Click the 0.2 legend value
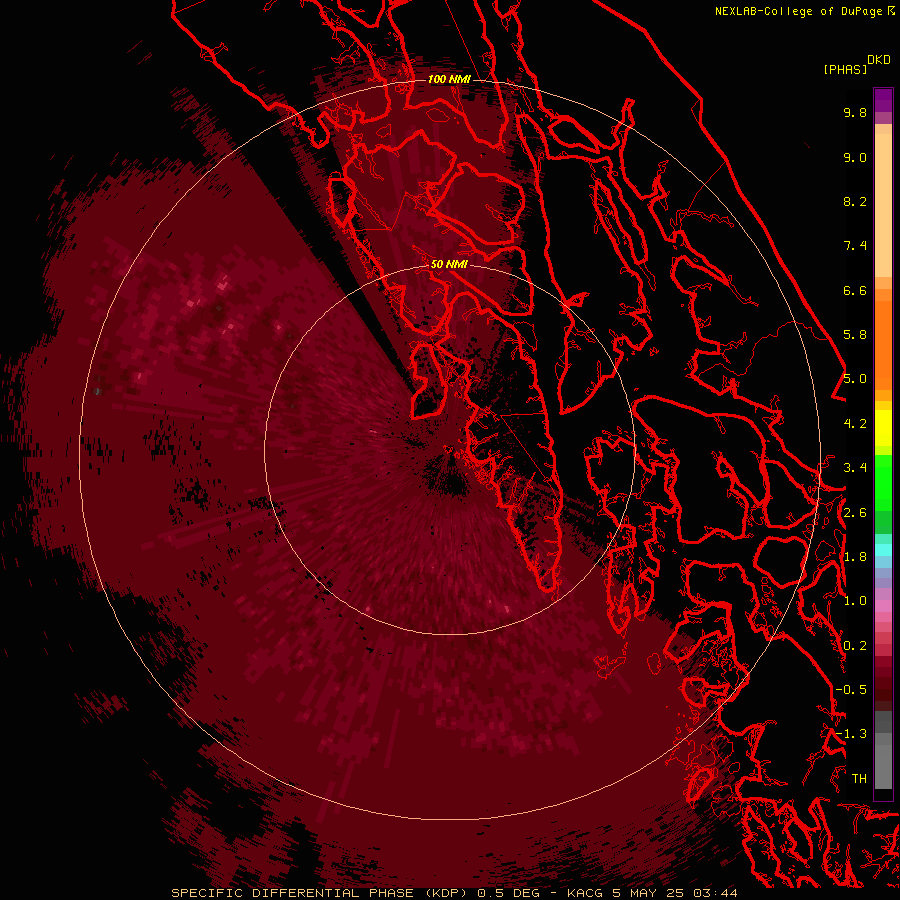Image resolution: width=900 pixels, height=900 pixels. coord(855,646)
